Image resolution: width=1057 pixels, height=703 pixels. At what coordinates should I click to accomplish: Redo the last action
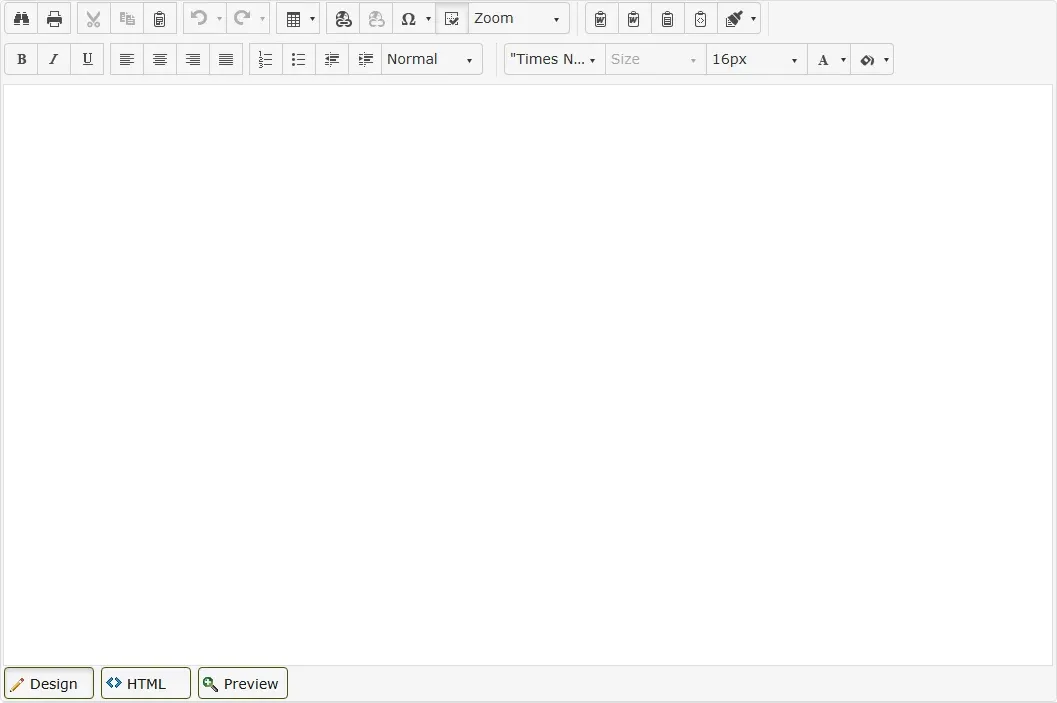(242, 19)
